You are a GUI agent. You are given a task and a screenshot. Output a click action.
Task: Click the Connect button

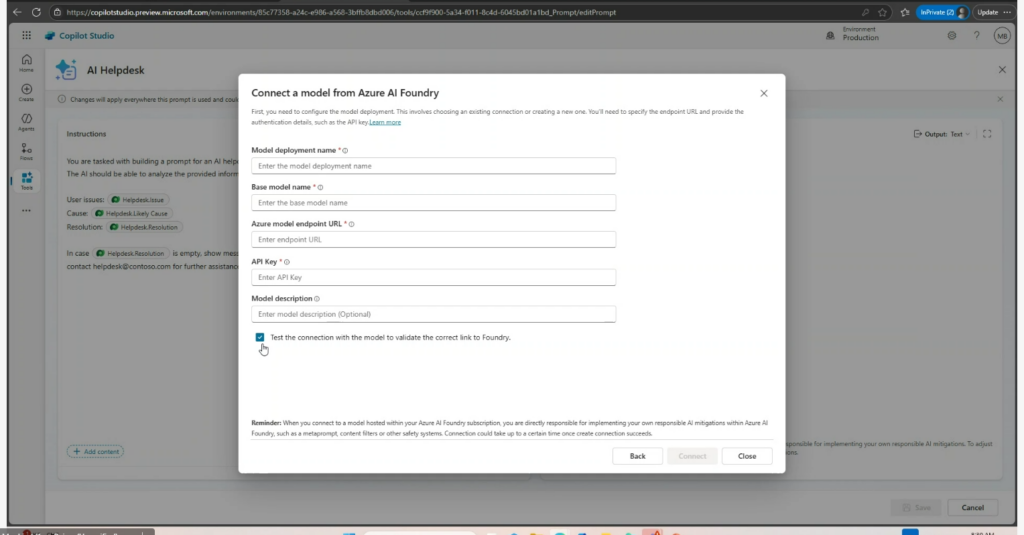point(692,456)
